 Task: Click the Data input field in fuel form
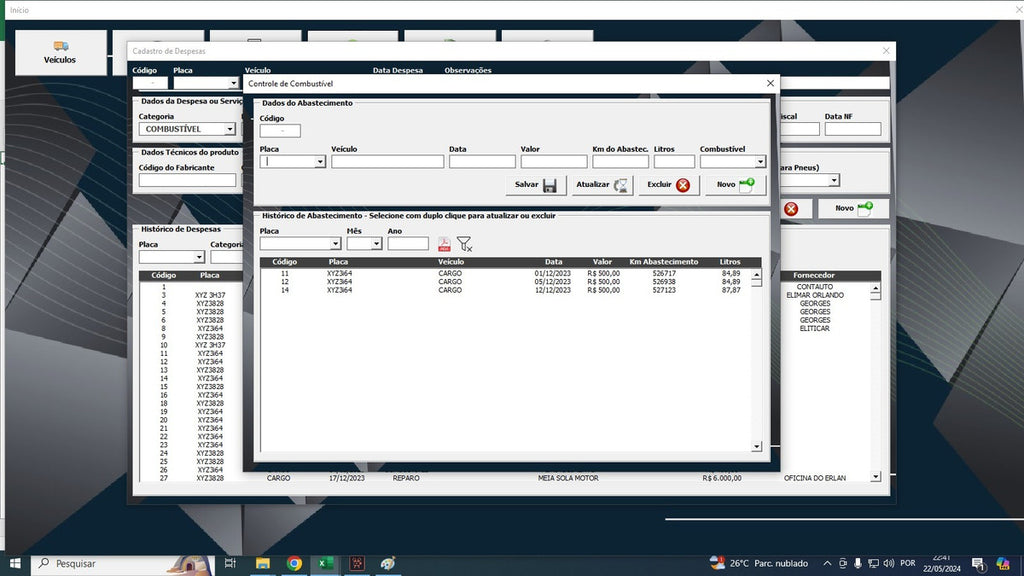(482, 161)
